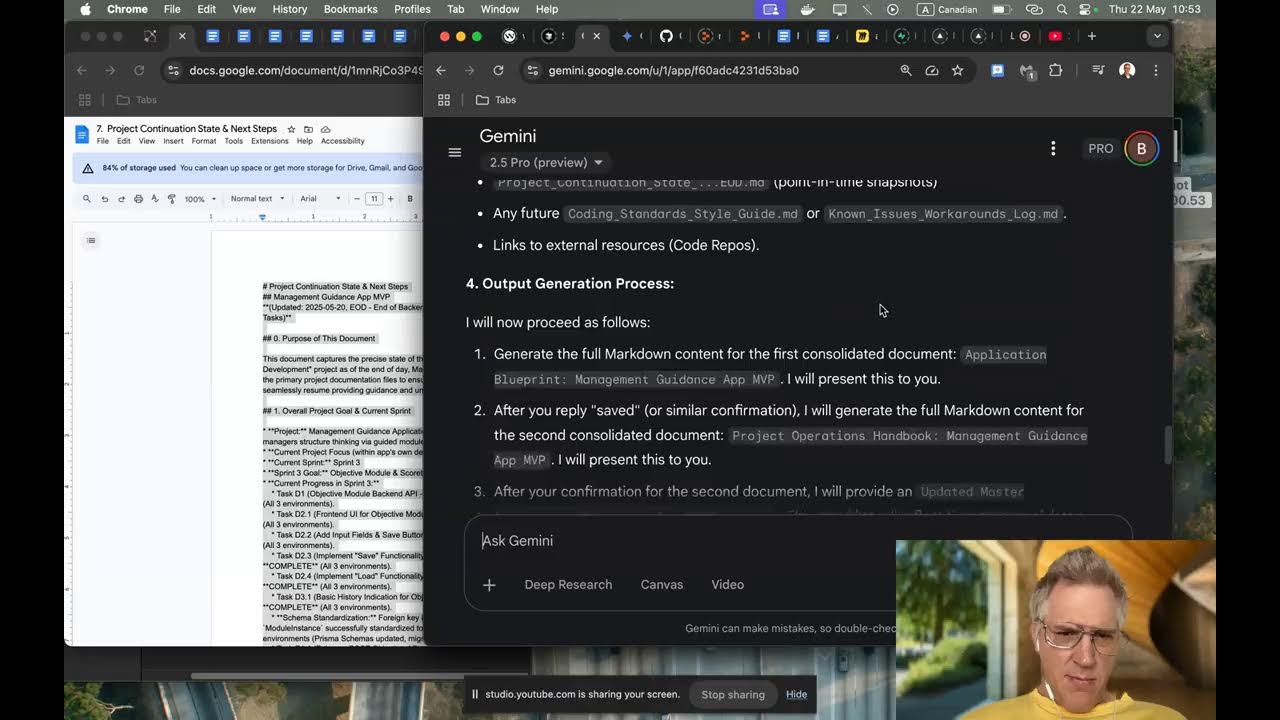Open the Apple menu
The image size is (1280, 720).
(x=85, y=9)
